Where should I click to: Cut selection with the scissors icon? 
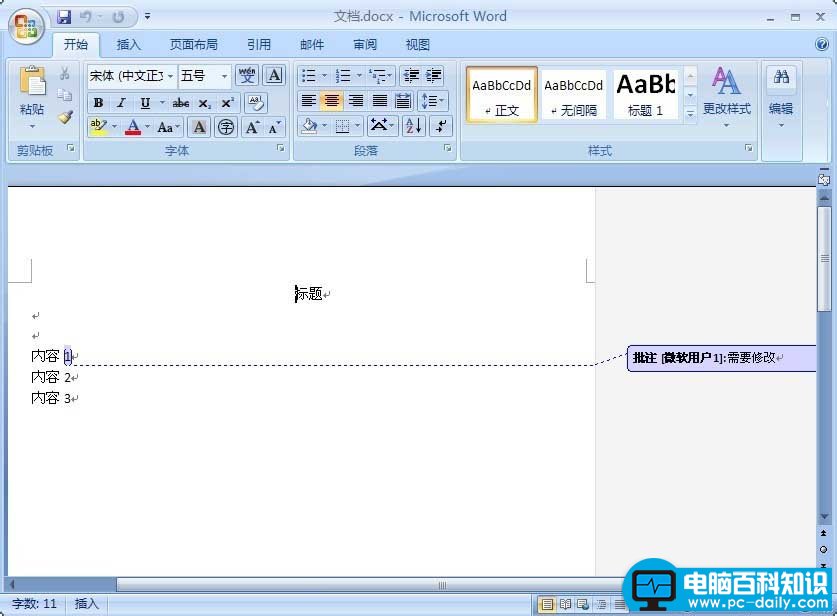[x=65, y=73]
